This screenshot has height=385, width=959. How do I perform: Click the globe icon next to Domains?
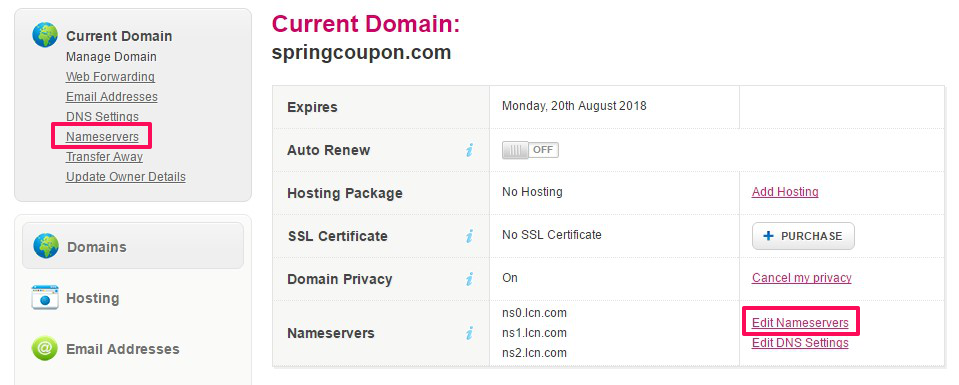point(46,246)
